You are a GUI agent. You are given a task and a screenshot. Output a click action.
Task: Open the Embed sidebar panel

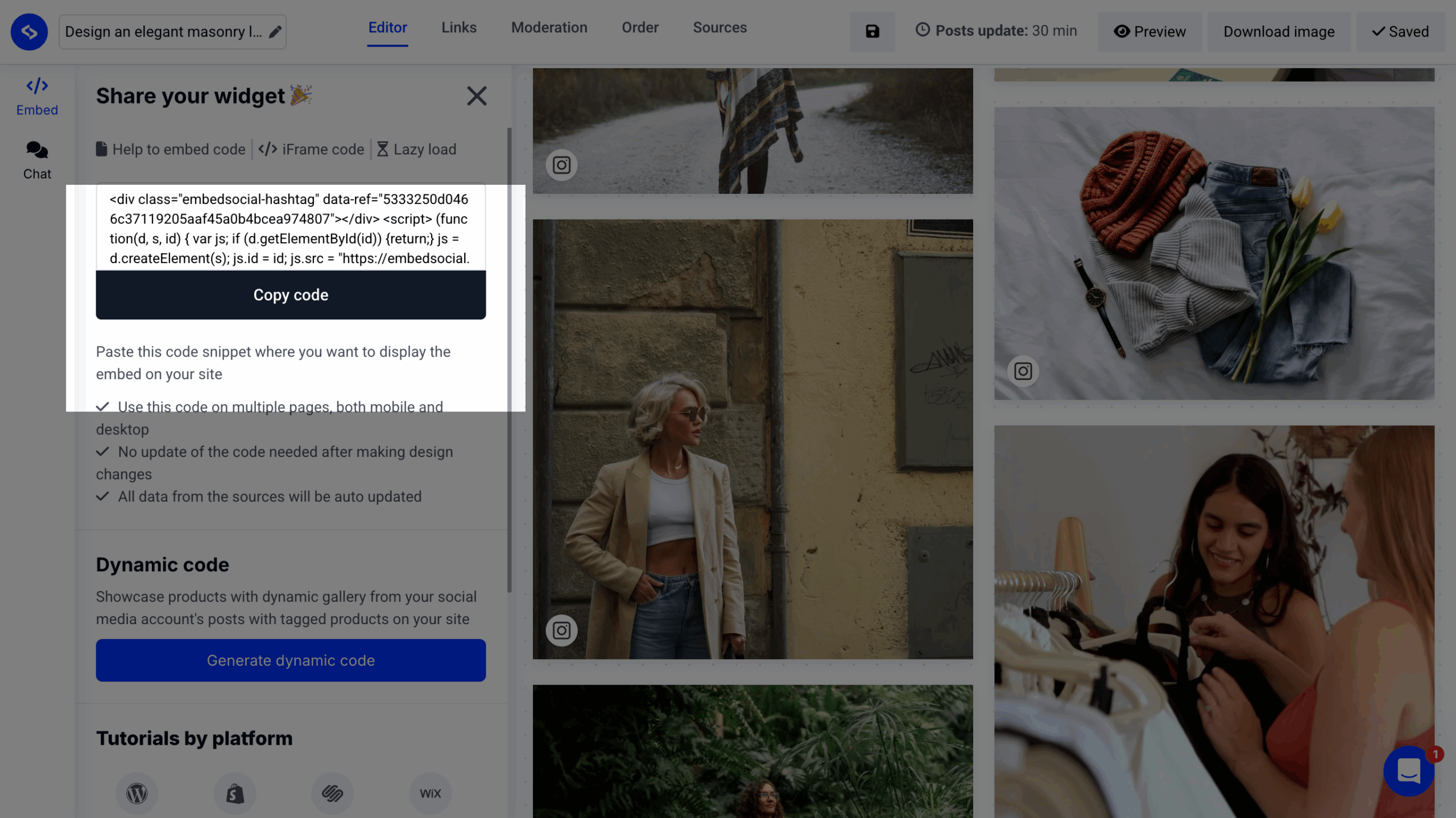coord(37,96)
